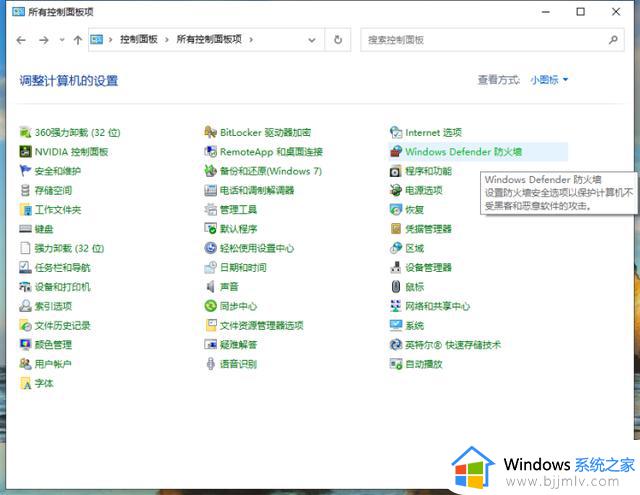Click the 电话和调制解调器 icon
The height and width of the screenshot is (495, 640).
pyautogui.click(x=211, y=190)
